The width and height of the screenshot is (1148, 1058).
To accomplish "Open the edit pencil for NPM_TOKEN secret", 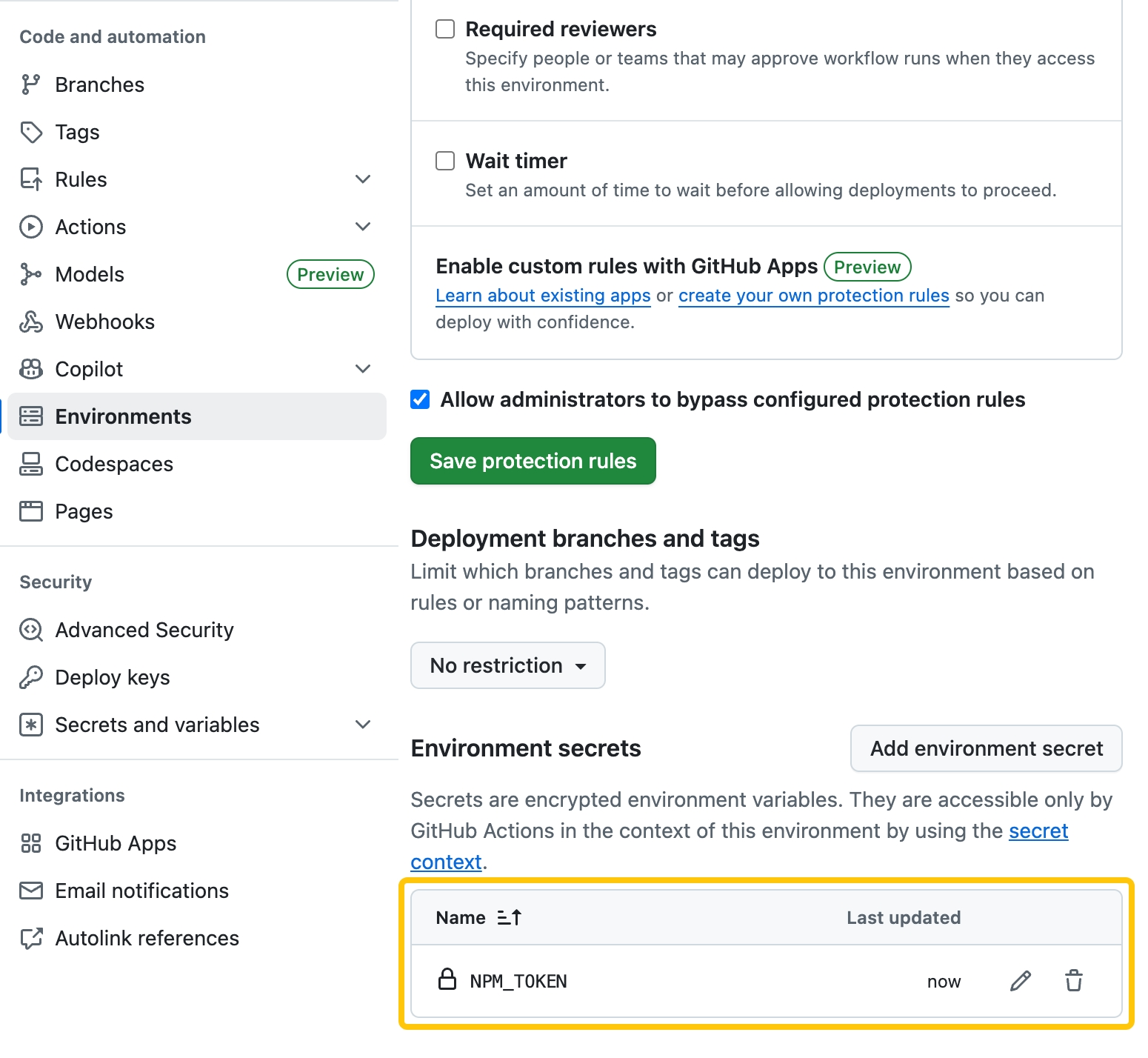I will (1021, 980).
